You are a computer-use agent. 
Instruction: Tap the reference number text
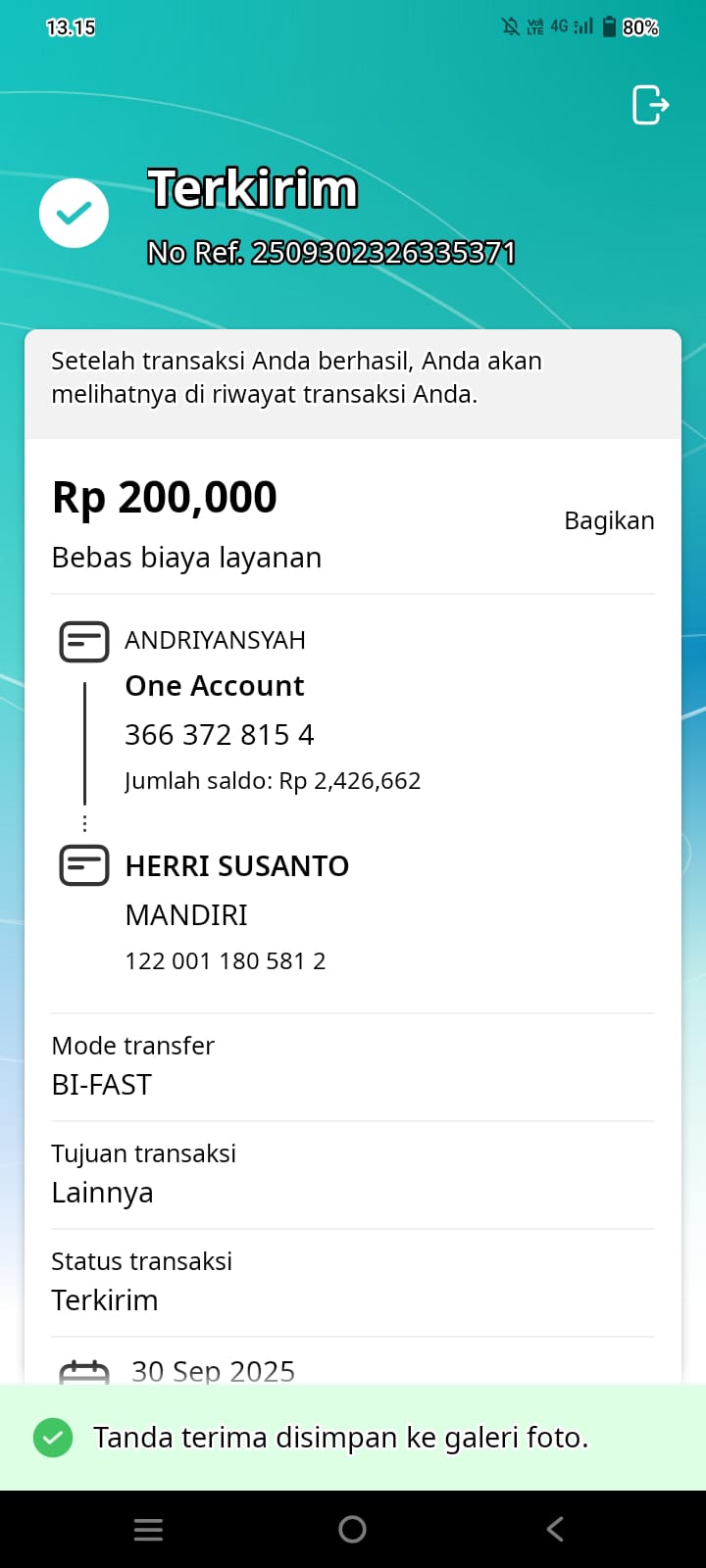click(x=331, y=253)
